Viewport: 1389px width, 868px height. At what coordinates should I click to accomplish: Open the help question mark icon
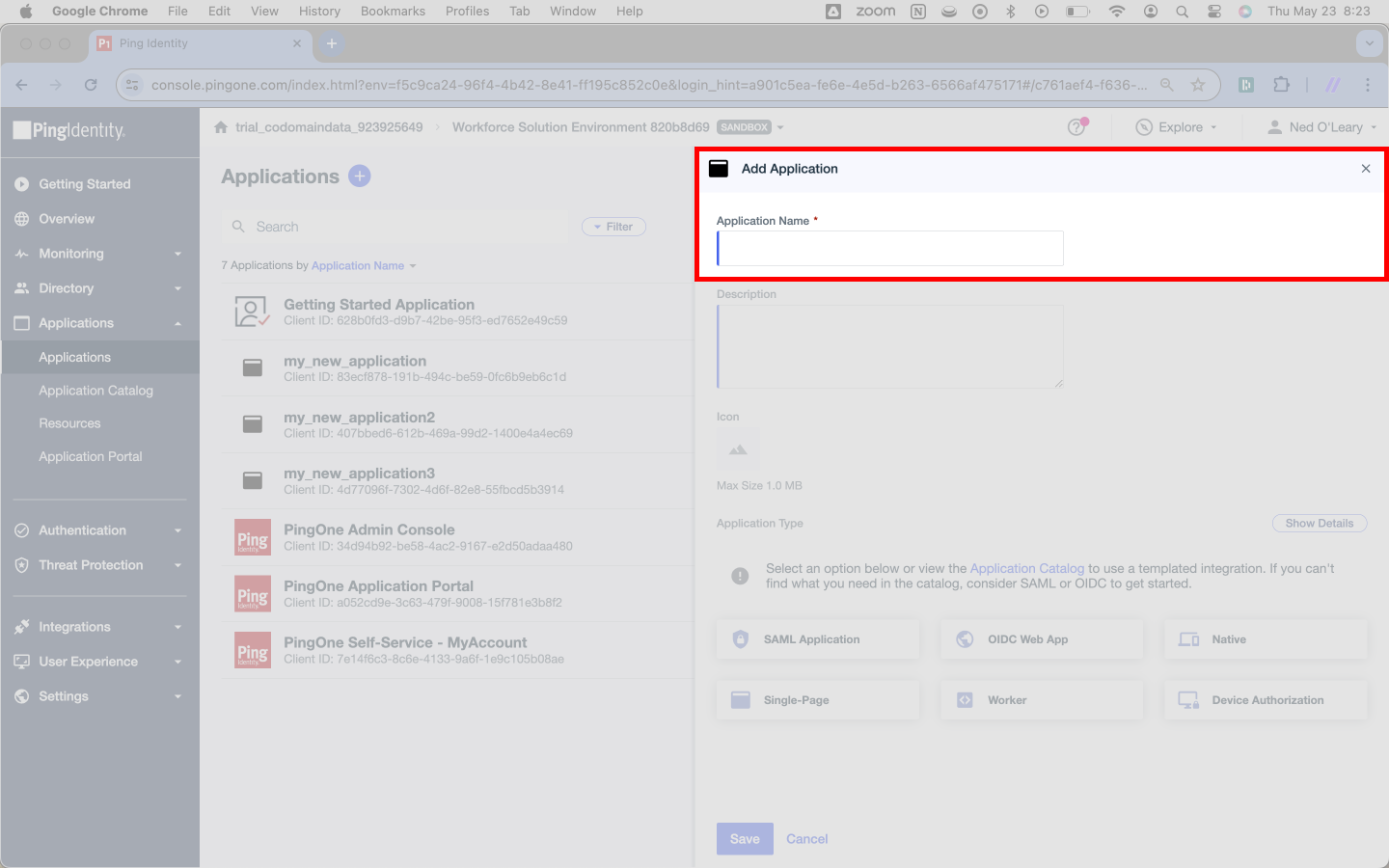[x=1076, y=127]
